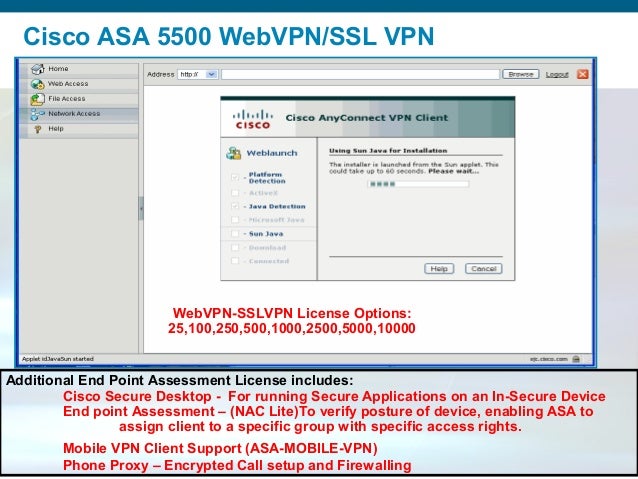Click the 'Address' label
Image resolution: width=638 pixels, height=479 pixels.
coord(160,74)
